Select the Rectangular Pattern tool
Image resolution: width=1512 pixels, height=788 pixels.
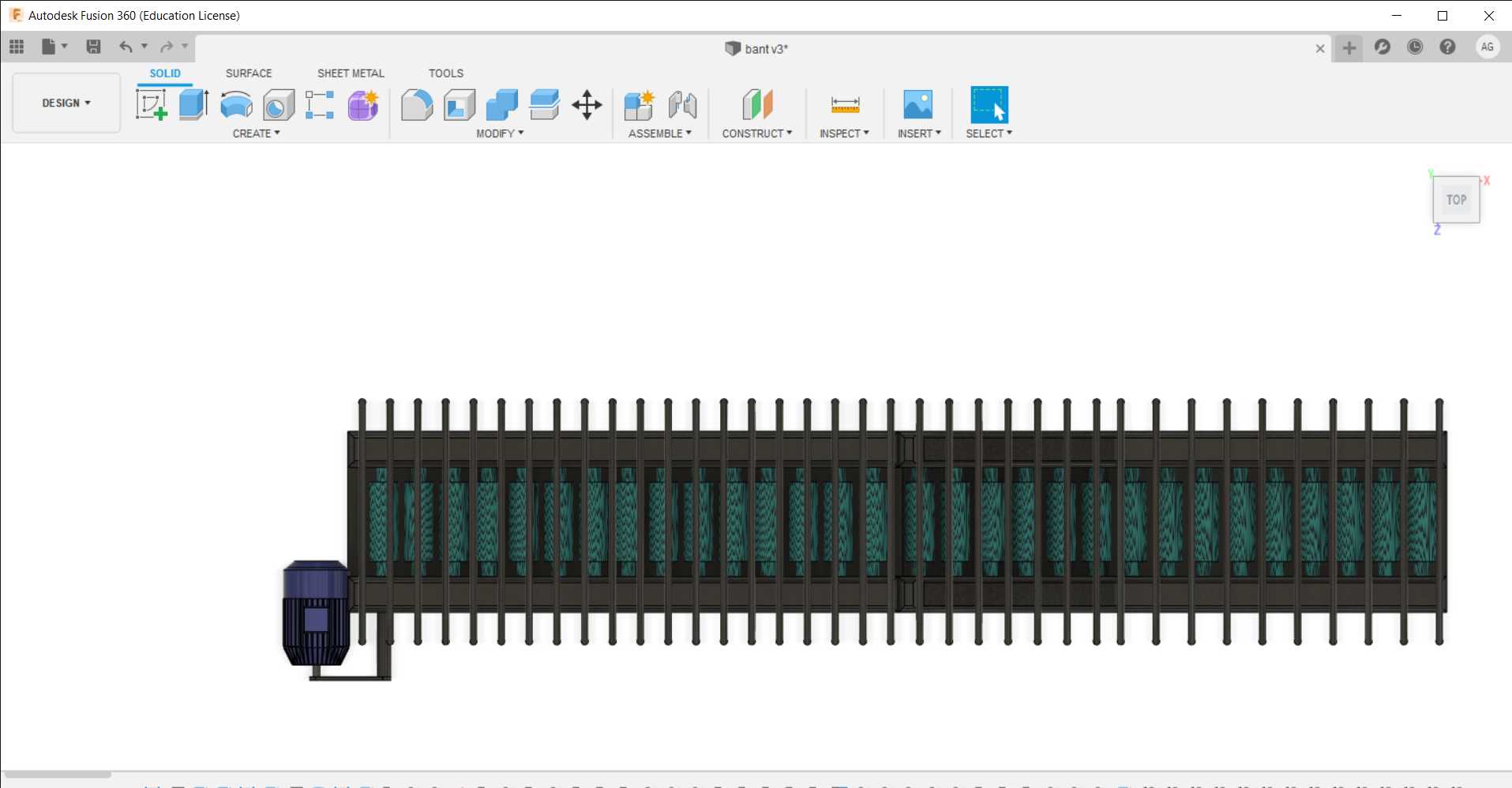320,104
